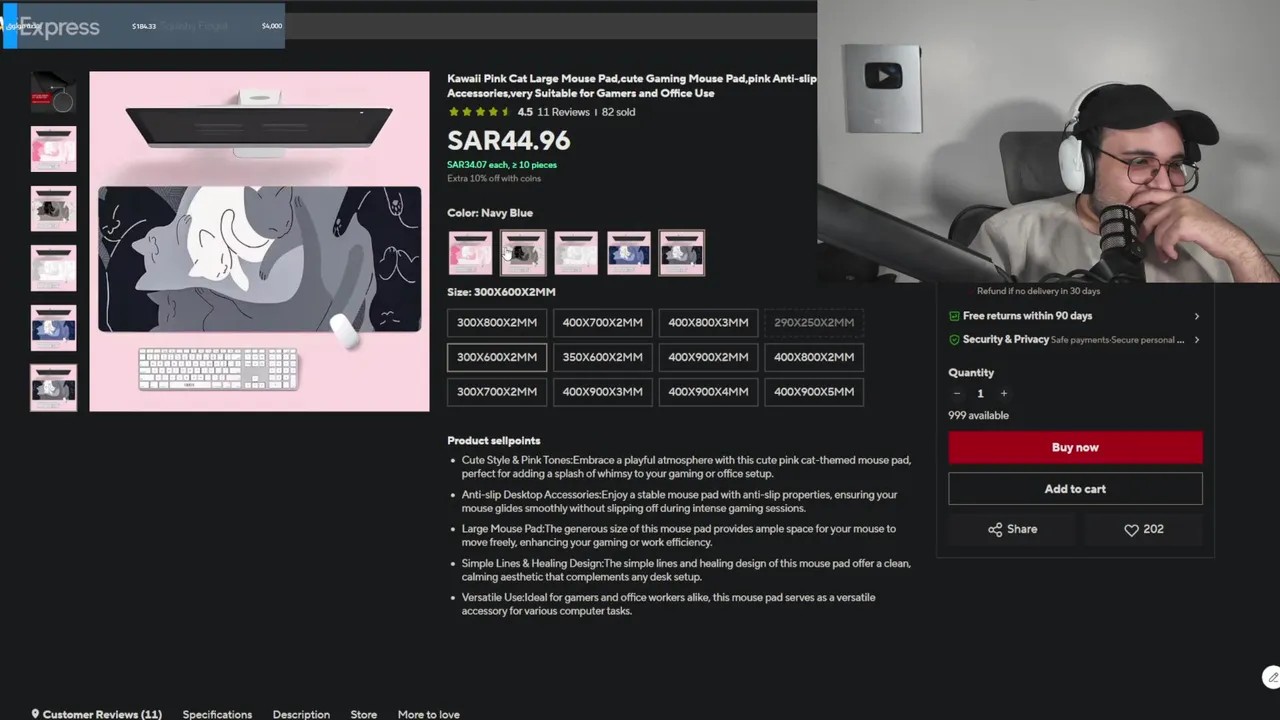
Task: Click 'Extra 10% off with coins' text
Action: click(494, 179)
